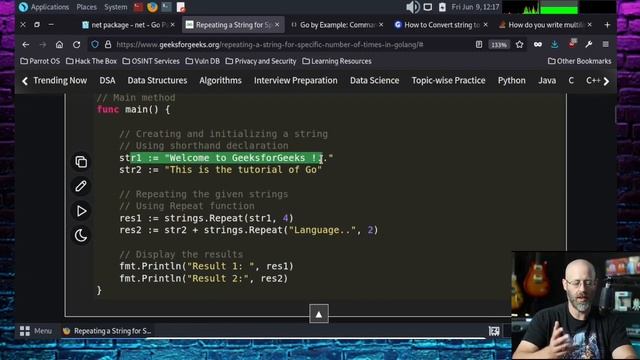Open the DSA topic link
Screen dimensions: 640x360
point(107,80)
